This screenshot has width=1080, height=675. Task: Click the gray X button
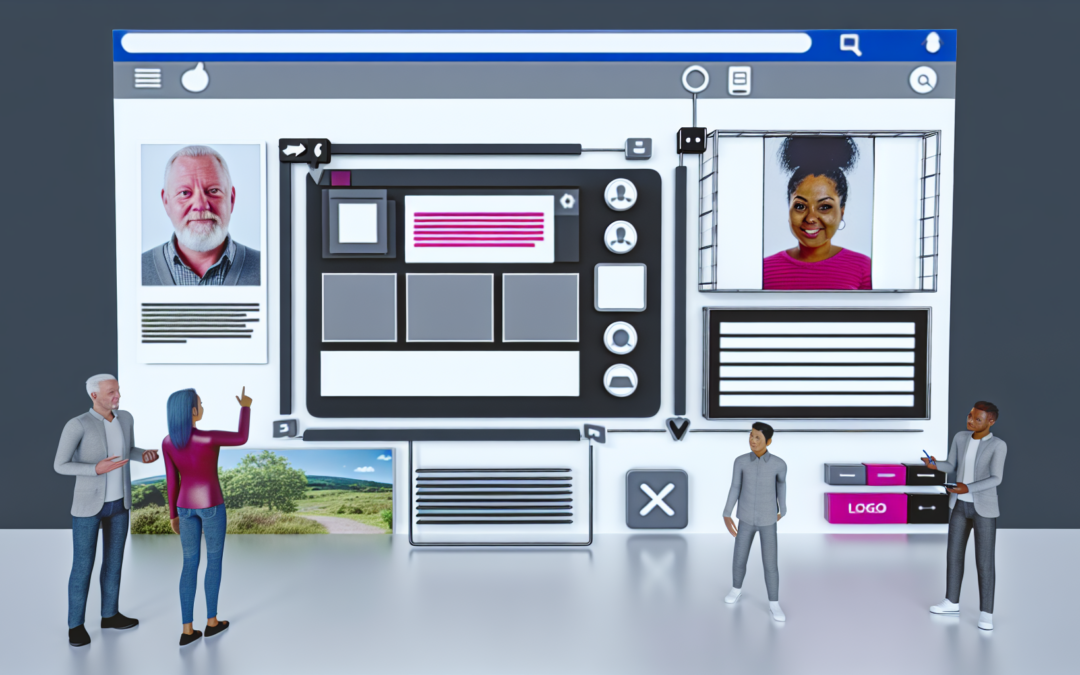pyautogui.click(x=657, y=499)
